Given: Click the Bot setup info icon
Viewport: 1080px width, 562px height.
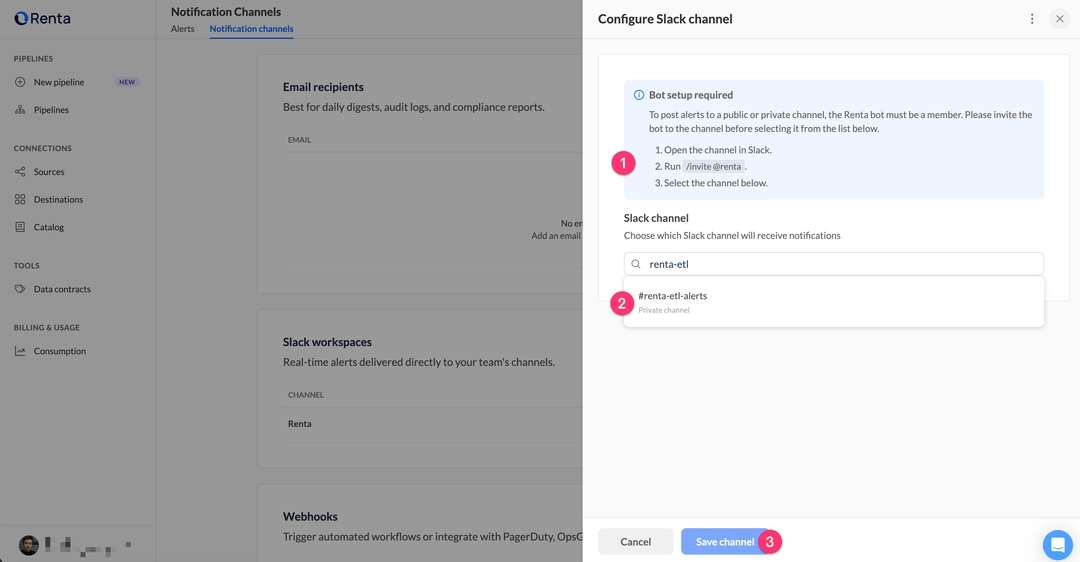Looking at the screenshot, I should (639, 95).
